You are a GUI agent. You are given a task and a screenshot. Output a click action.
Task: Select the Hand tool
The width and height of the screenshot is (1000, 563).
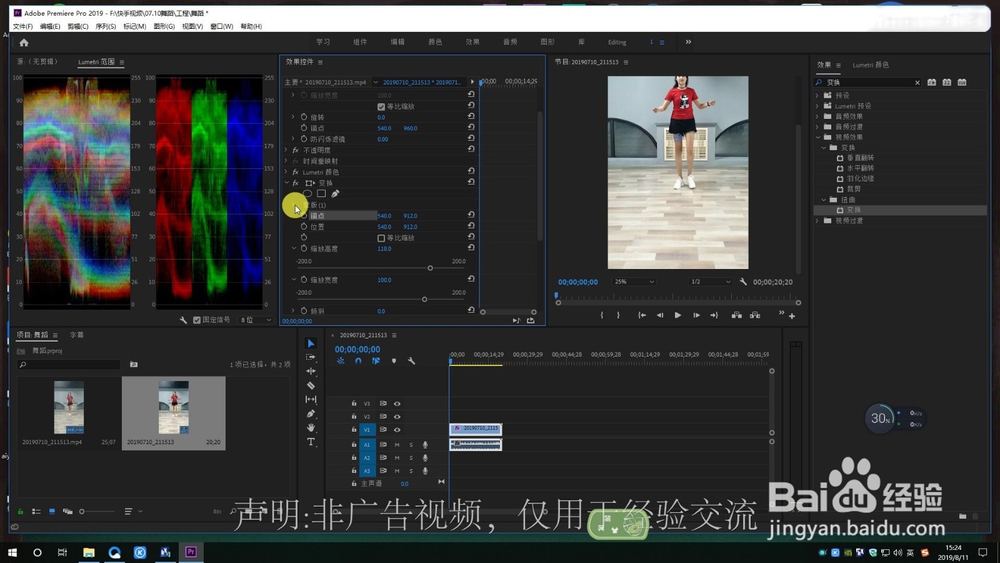[x=311, y=428]
